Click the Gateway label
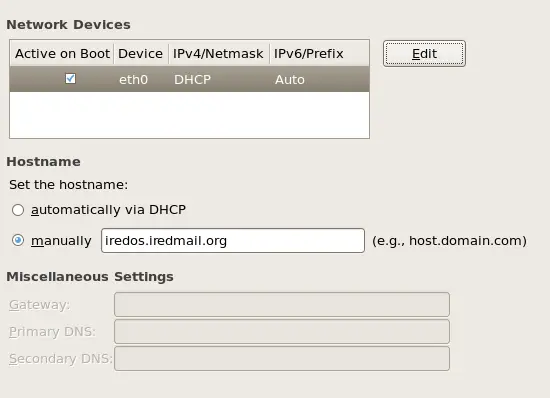Viewport: 550px width, 398px height. pos(40,305)
